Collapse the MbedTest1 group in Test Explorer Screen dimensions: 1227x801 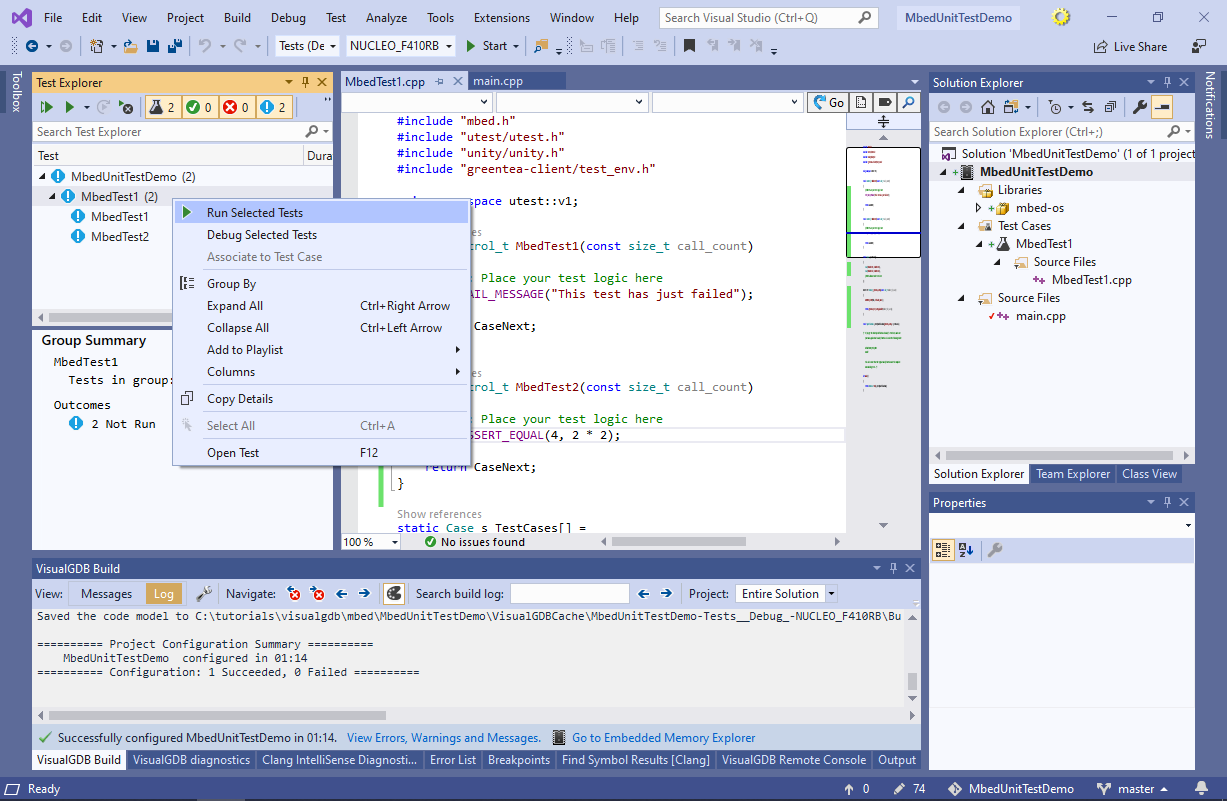53,197
